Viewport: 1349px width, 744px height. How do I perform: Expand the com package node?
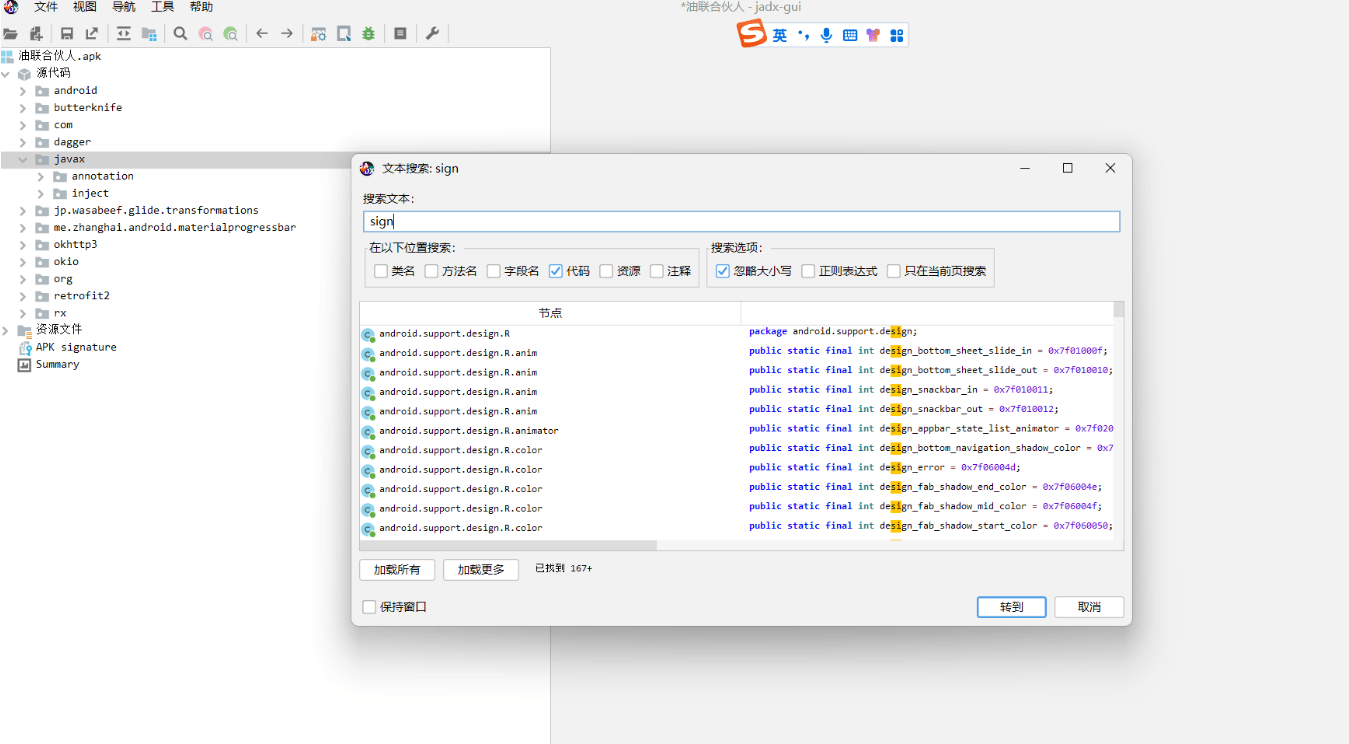point(22,124)
